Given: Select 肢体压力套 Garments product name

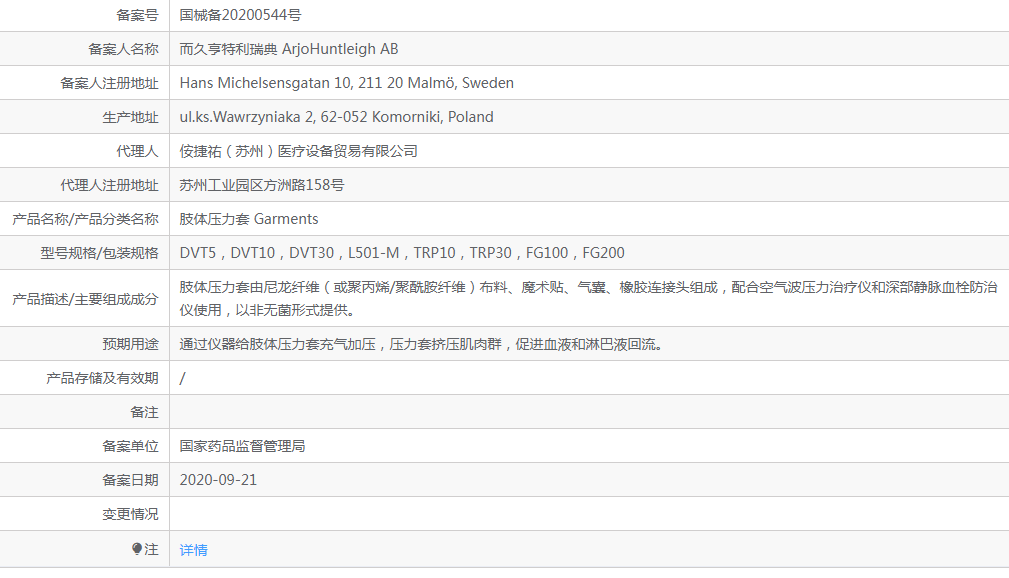Looking at the screenshot, I should (248, 219).
